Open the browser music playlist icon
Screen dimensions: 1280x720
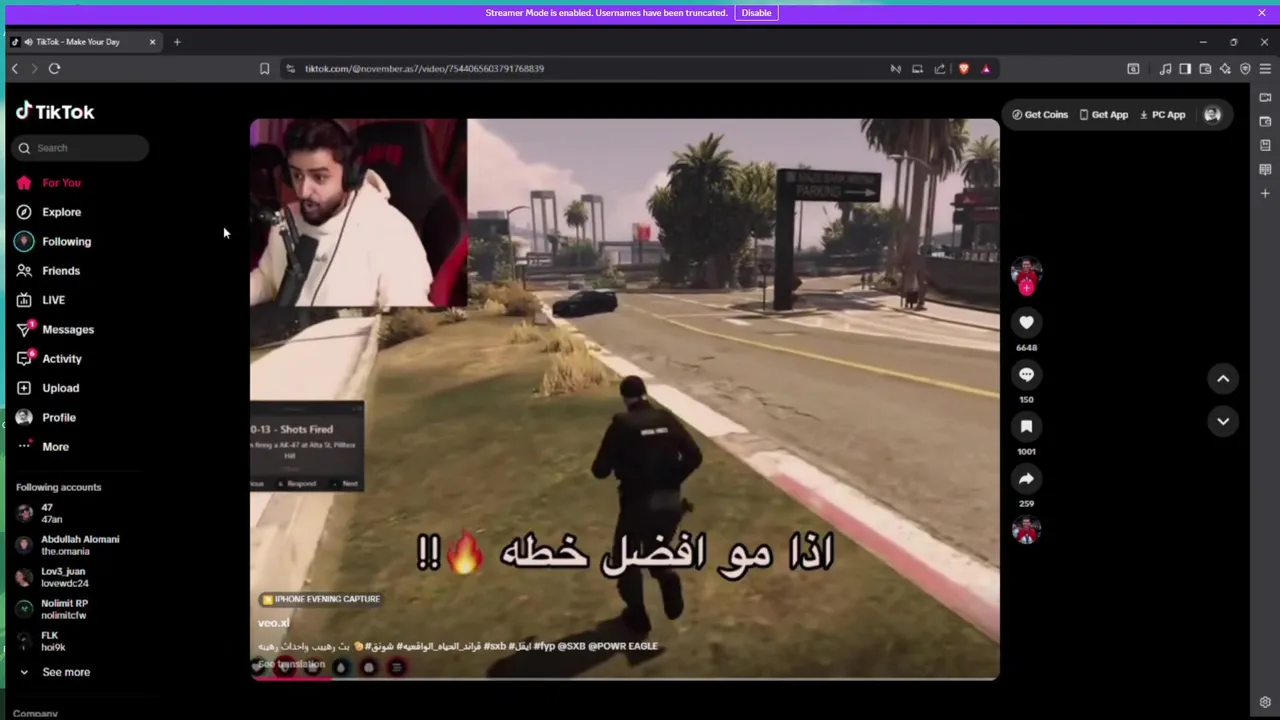[1165, 69]
